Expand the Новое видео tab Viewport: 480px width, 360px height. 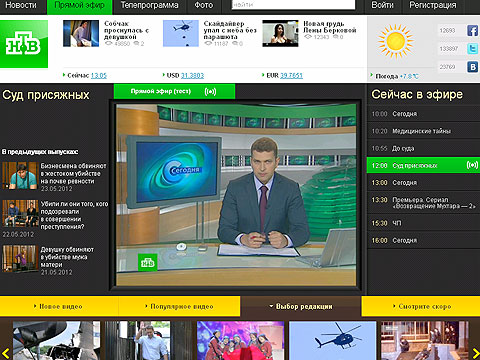[x=59, y=306]
